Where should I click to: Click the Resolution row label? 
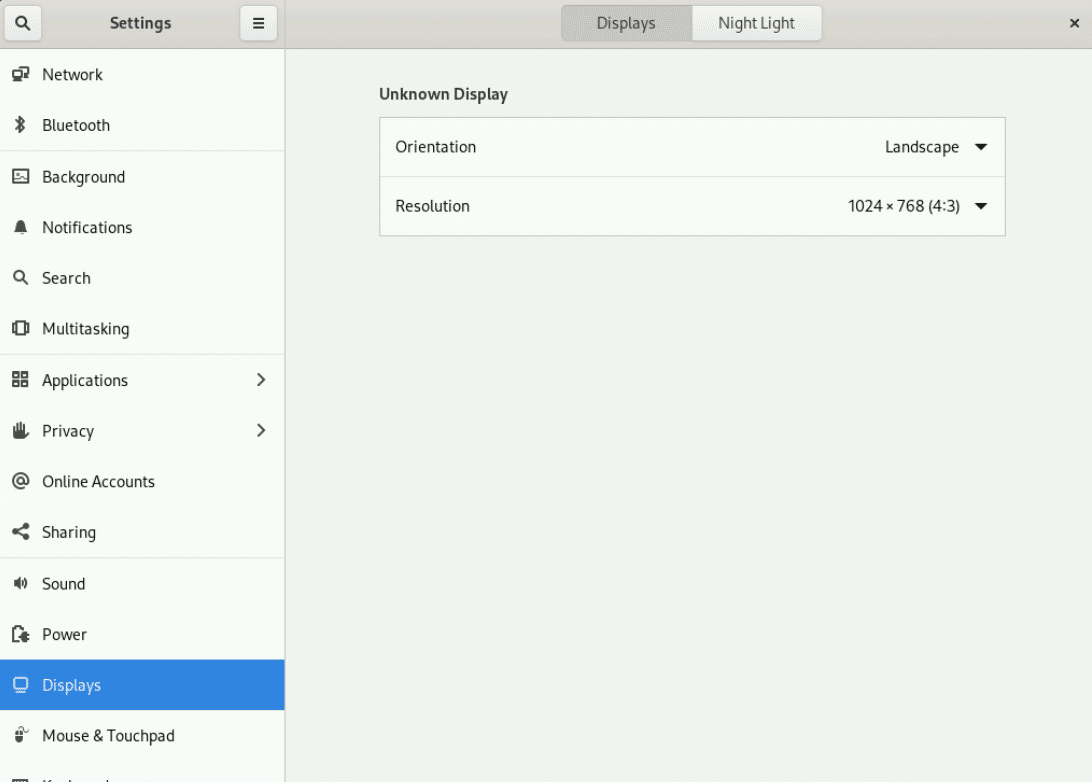coord(432,206)
